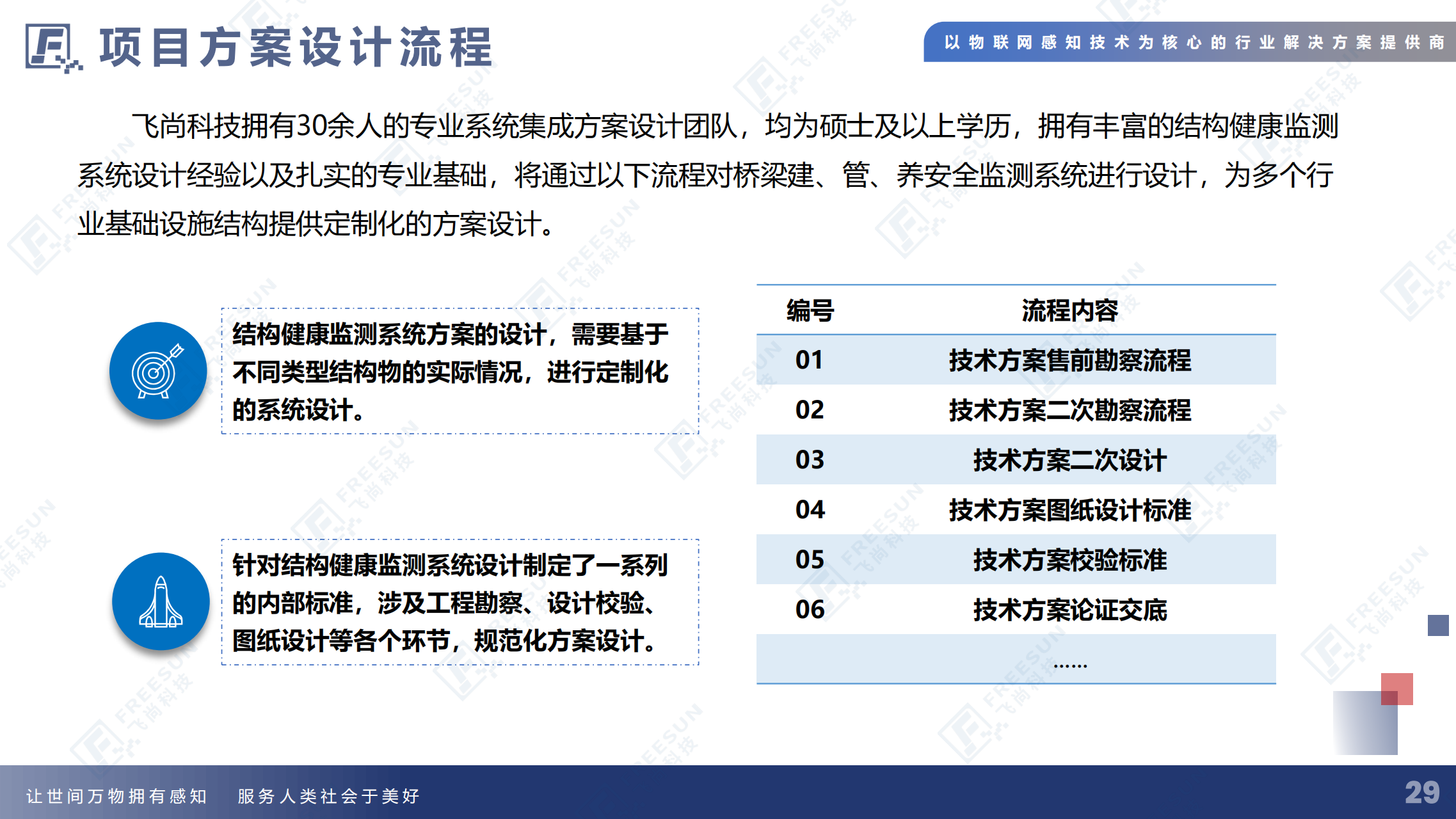This screenshot has height=819, width=1456.
Task: Click the cell 技术方案图纸设计标准
Action: (x=1069, y=510)
